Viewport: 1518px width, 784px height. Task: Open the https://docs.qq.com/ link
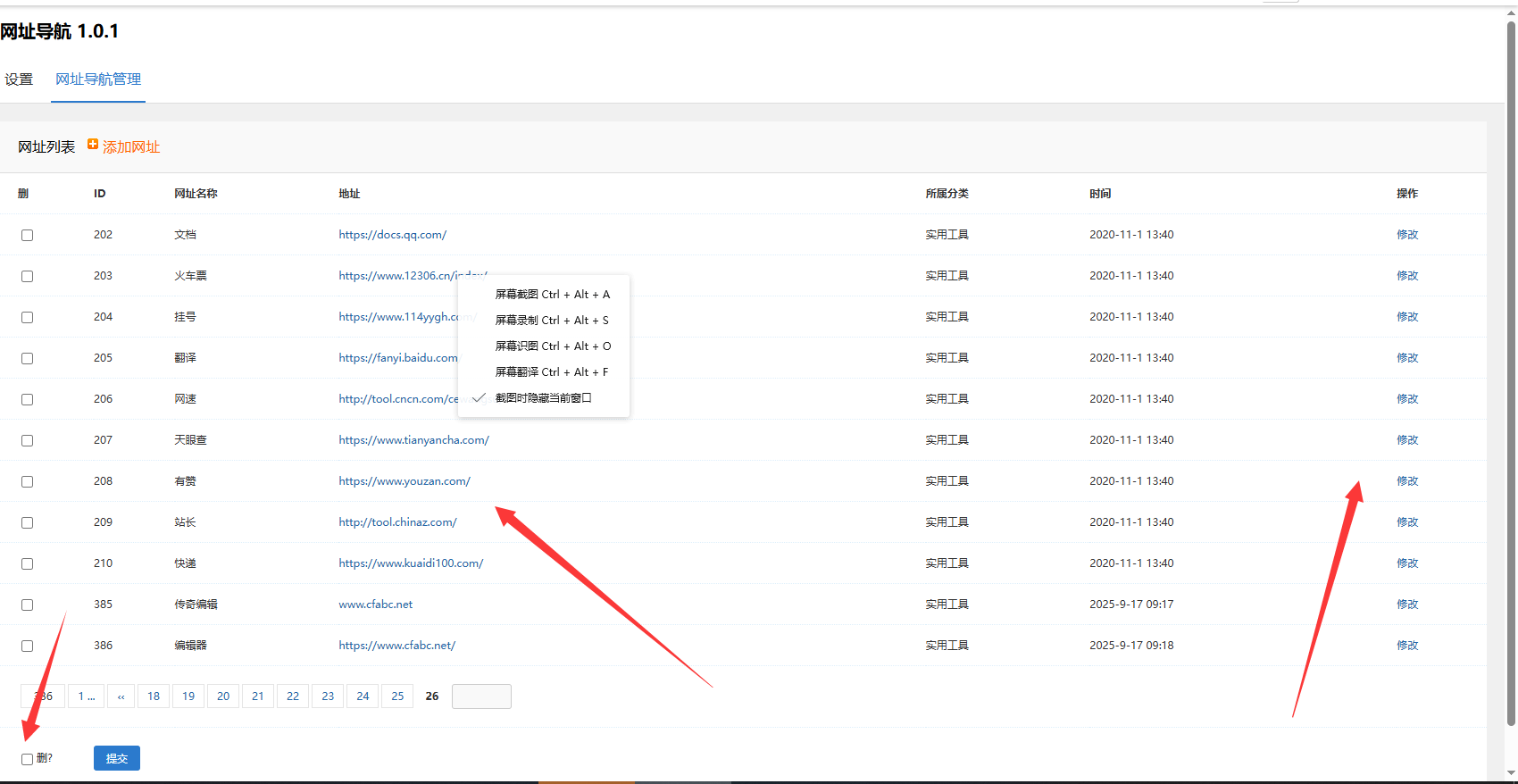click(x=392, y=235)
